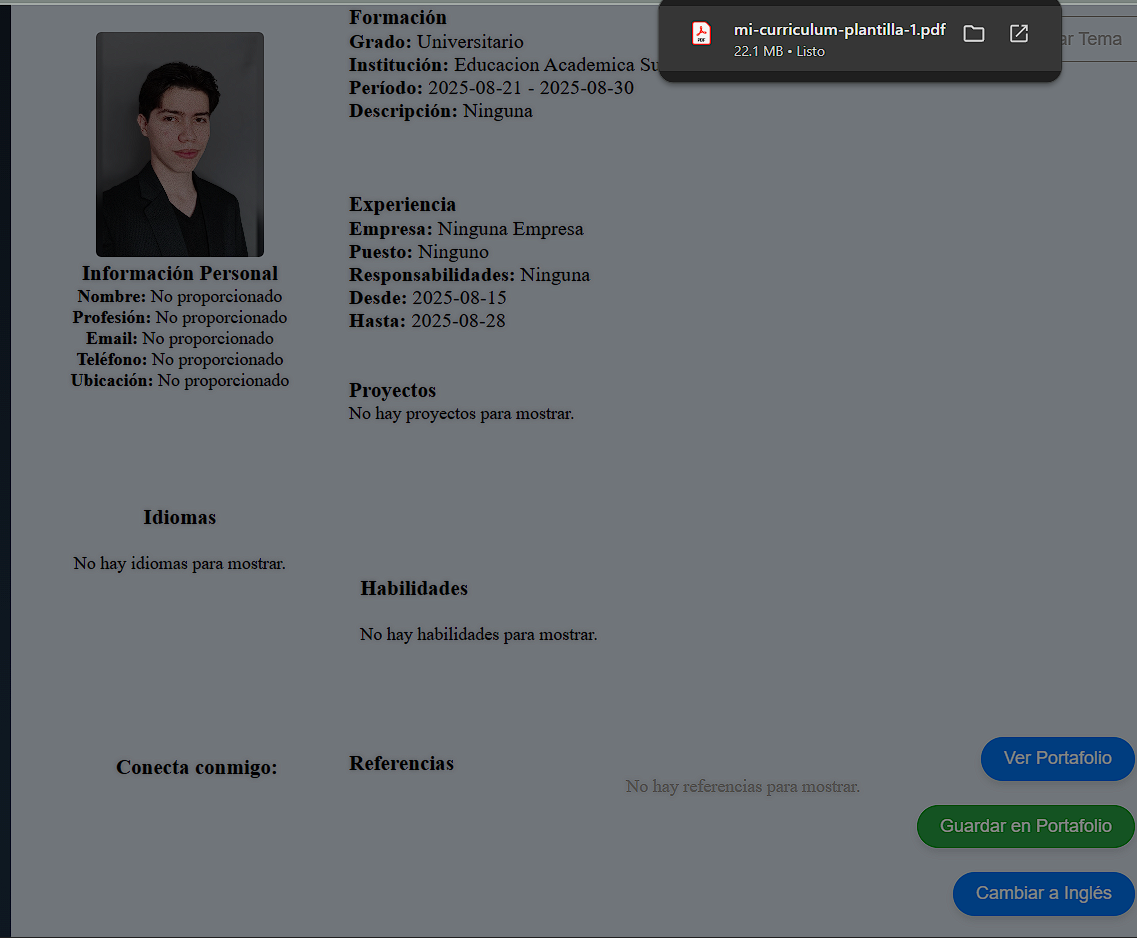
Task: Switch language with Cambiar a Inglés
Action: coord(1043,894)
